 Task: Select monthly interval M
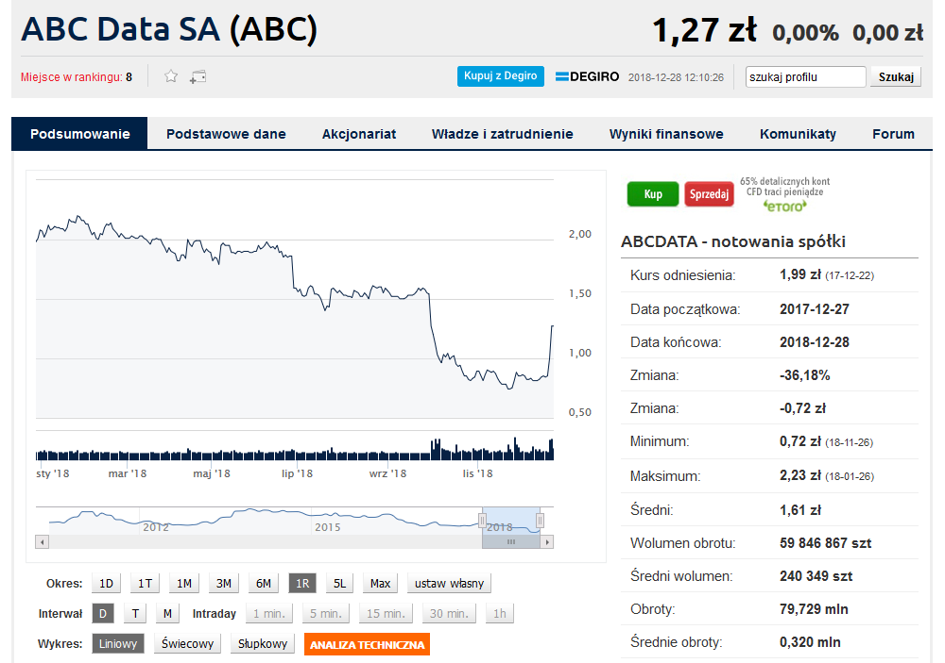click(x=167, y=614)
